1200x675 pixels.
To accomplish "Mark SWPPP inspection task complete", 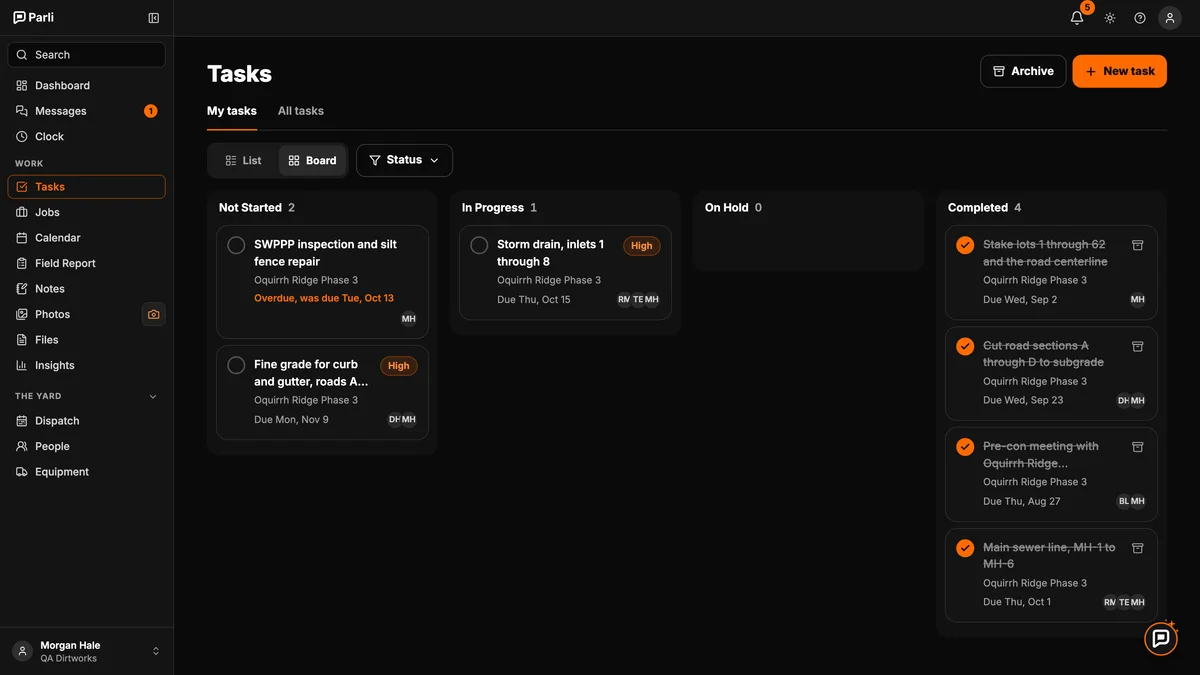I will [236, 245].
